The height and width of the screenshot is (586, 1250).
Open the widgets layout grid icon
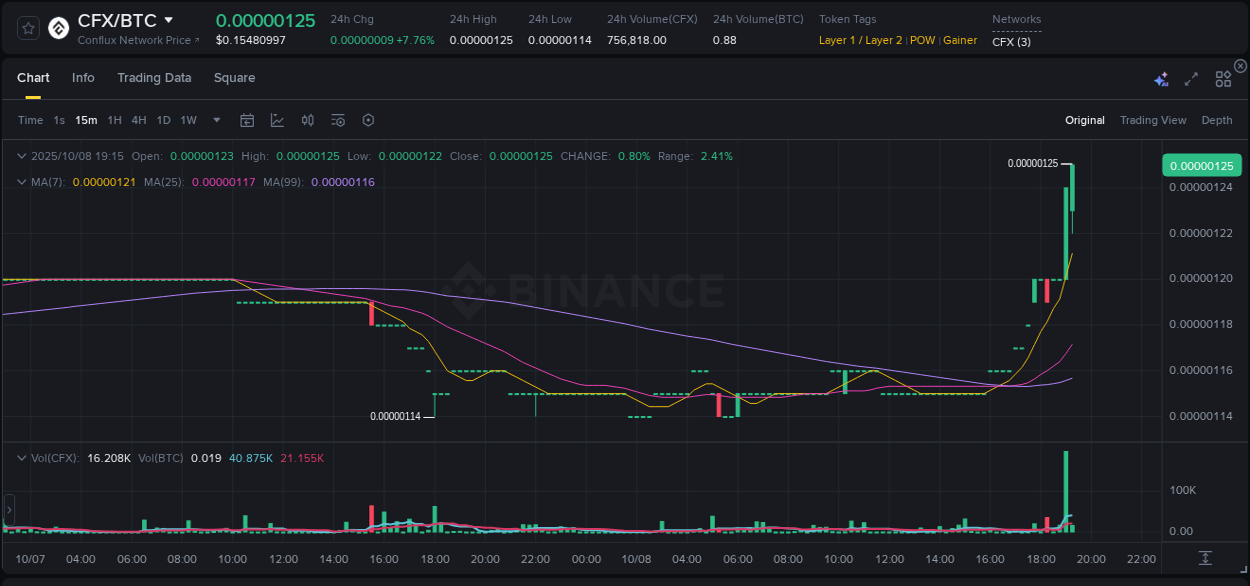tap(1223, 78)
